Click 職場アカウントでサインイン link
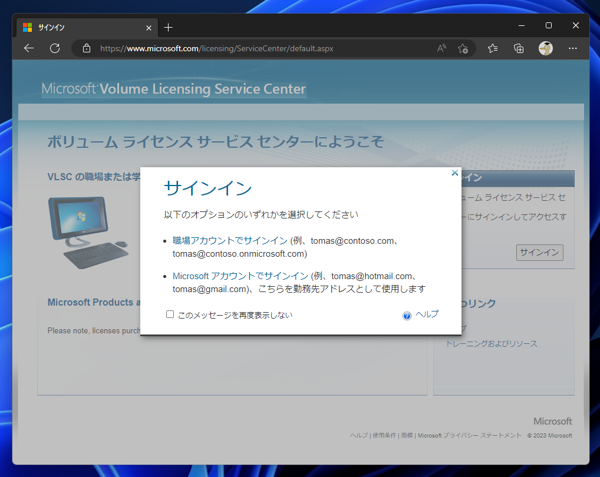This screenshot has width=600, height=477. pos(230,241)
